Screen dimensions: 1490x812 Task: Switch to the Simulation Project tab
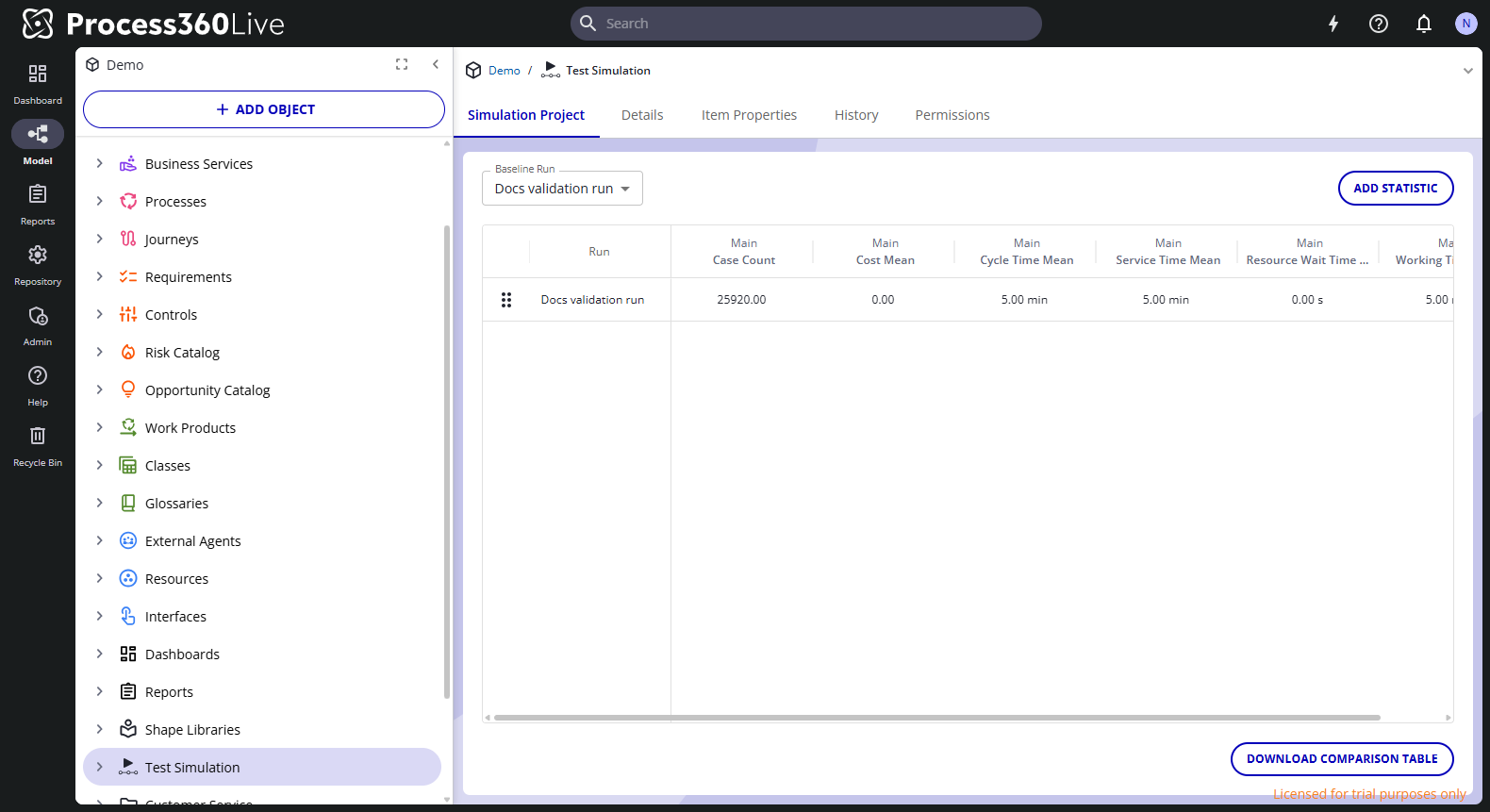point(526,115)
